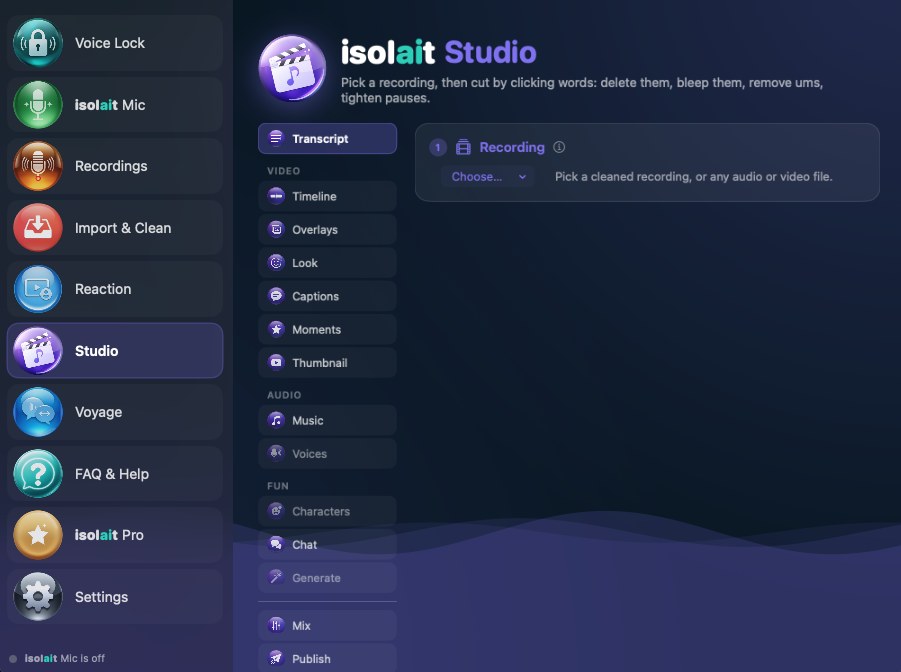The image size is (901, 672).
Task: Select the Transcript tab
Action: coord(328,139)
